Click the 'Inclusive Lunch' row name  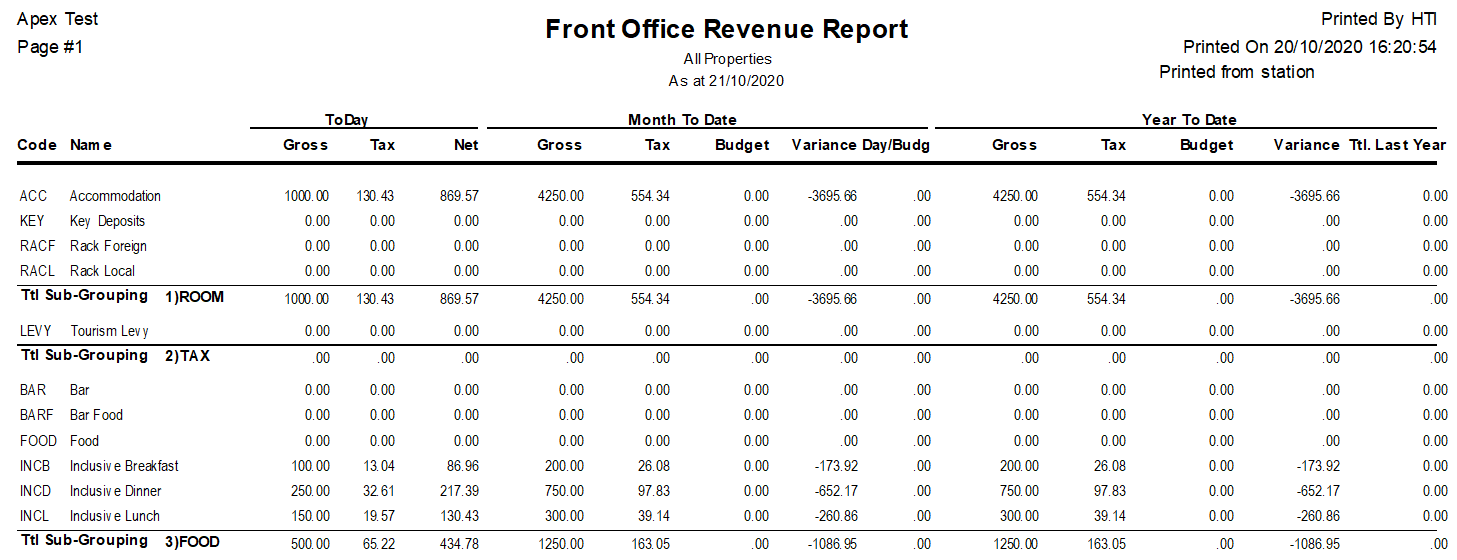(x=114, y=516)
